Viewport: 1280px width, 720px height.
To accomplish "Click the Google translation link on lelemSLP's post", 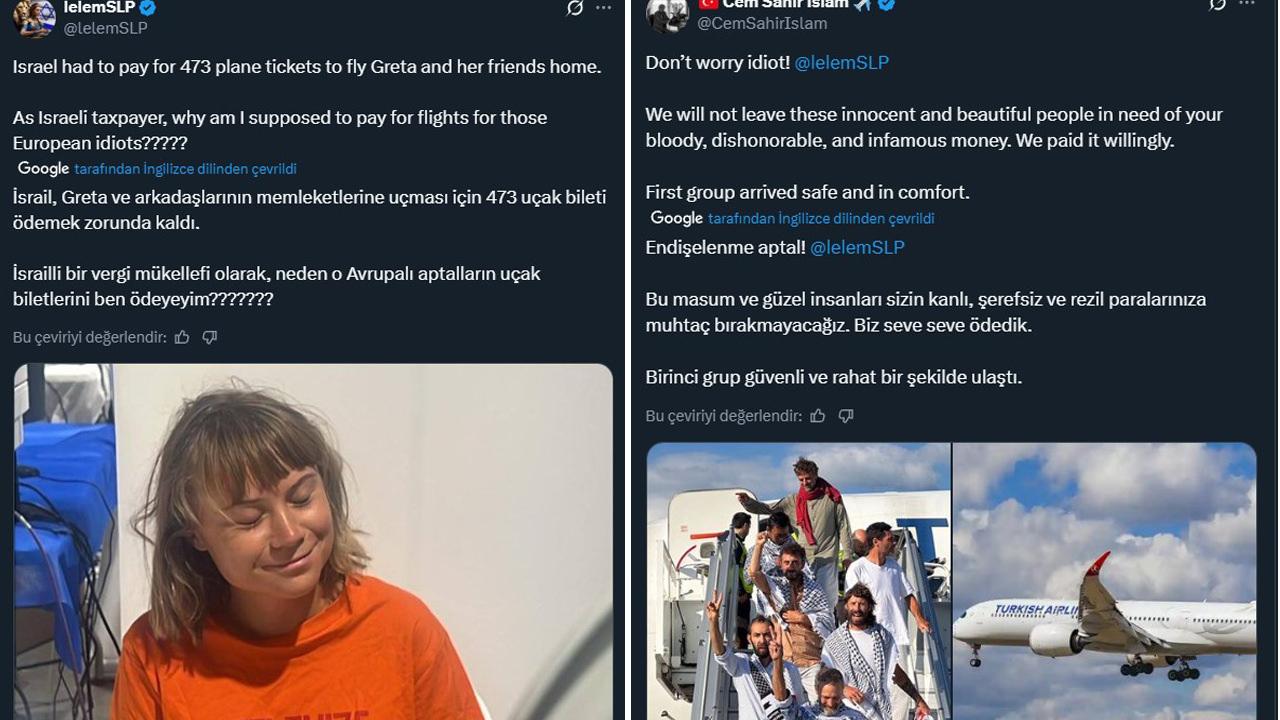I will point(185,169).
